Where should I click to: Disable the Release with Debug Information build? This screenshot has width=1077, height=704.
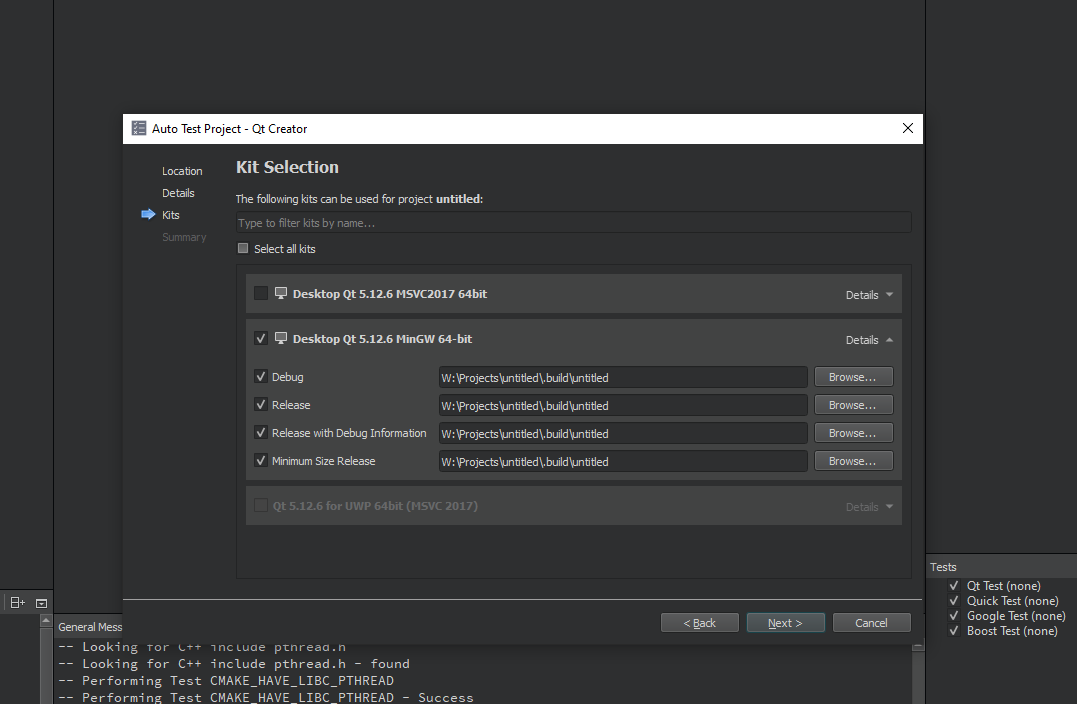[261, 433]
